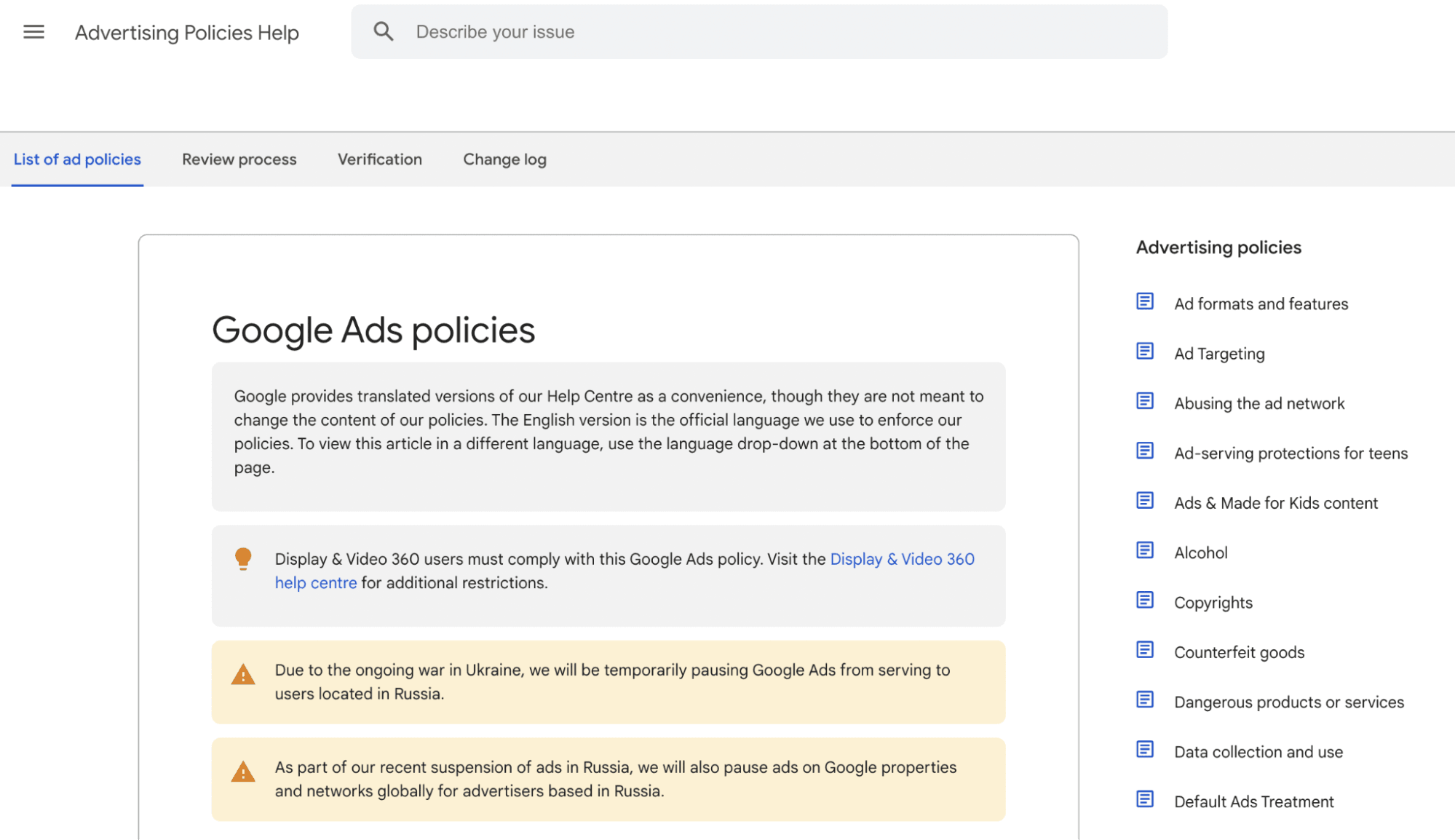Click the lightbulb tip icon
The width and height of the screenshot is (1455, 840).
click(244, 558)
